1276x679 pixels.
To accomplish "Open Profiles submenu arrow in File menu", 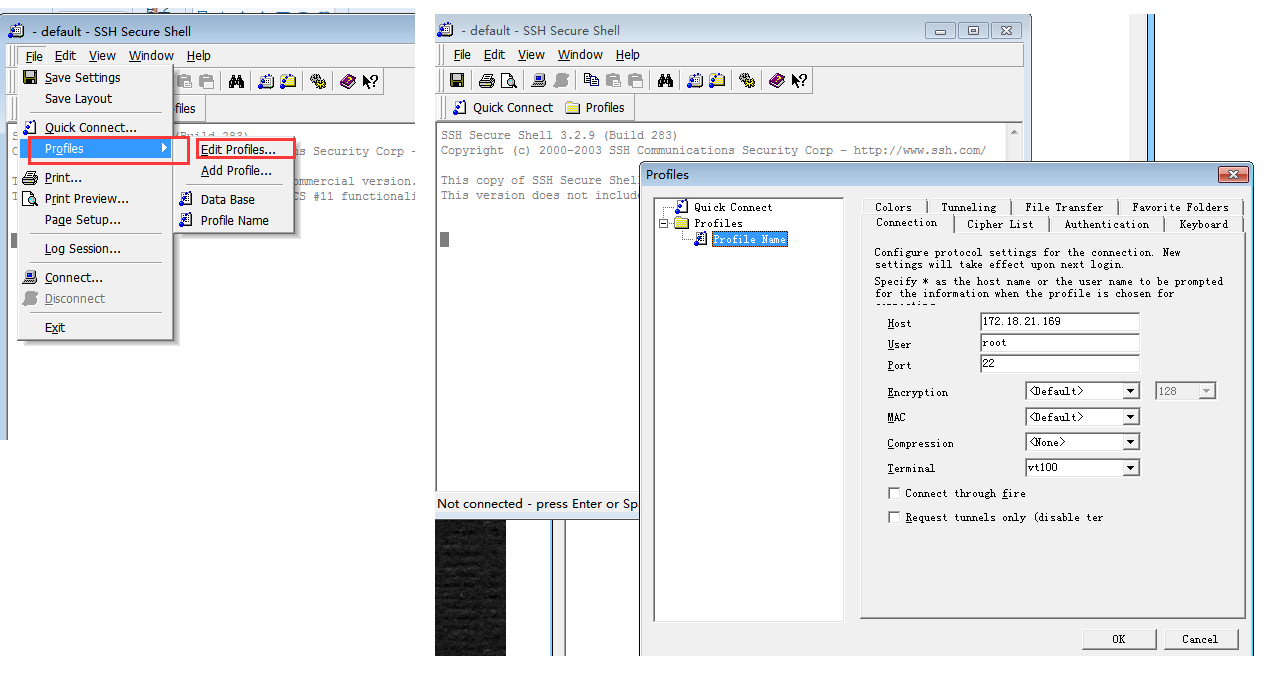I will point(165,149).
